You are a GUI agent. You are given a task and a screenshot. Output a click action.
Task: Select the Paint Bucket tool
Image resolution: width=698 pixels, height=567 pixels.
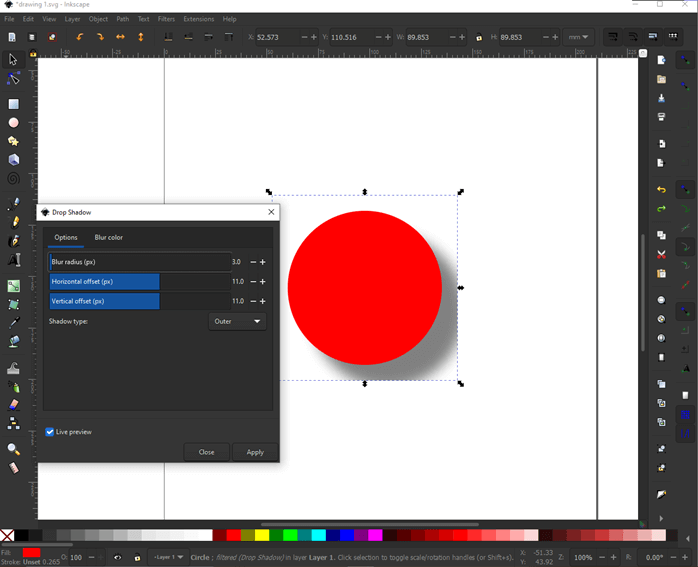click(14, 342)
